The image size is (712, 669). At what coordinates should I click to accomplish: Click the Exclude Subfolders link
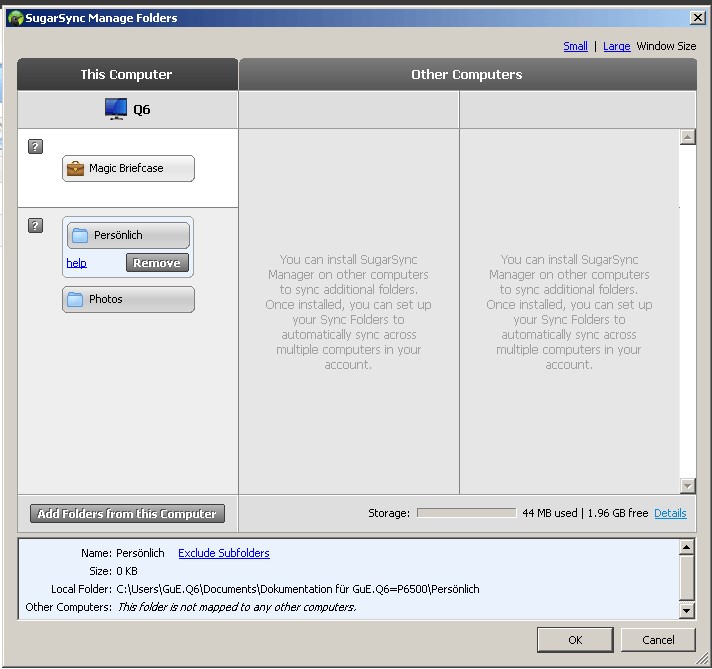[223, 553]
